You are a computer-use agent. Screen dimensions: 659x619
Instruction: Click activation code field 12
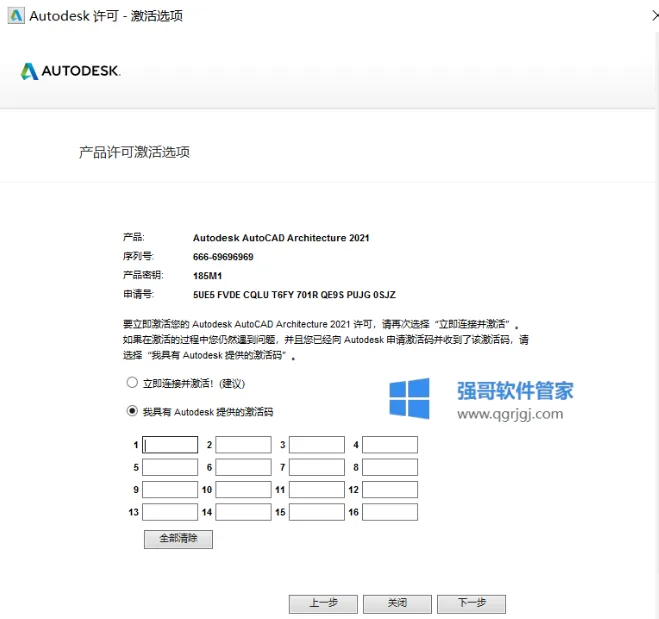(x=390, y=490)
